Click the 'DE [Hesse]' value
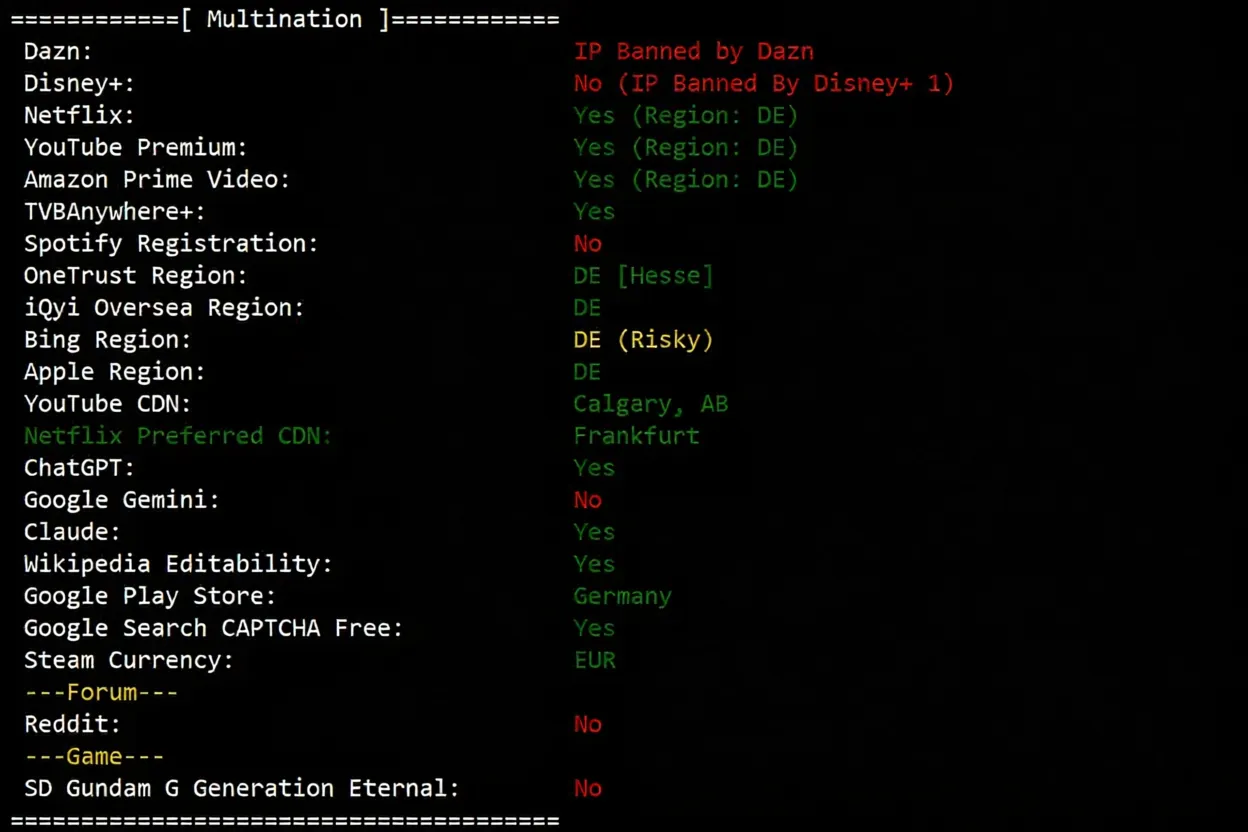The height and width of the screenshot is (832, 1248). pos(643,275)
